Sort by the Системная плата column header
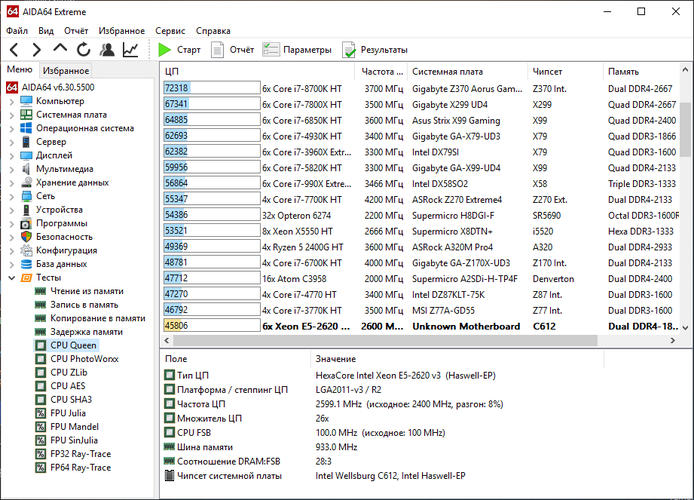 coord(468,72)
